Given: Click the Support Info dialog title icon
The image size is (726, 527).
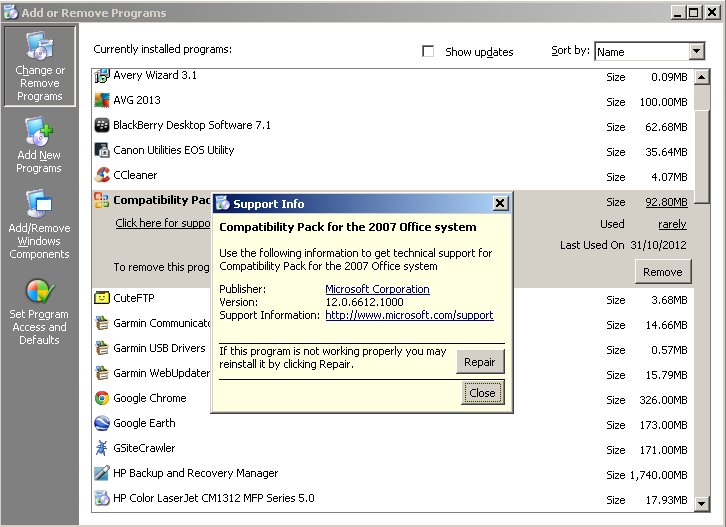Looking at the screenshot, I should point(223,203).
